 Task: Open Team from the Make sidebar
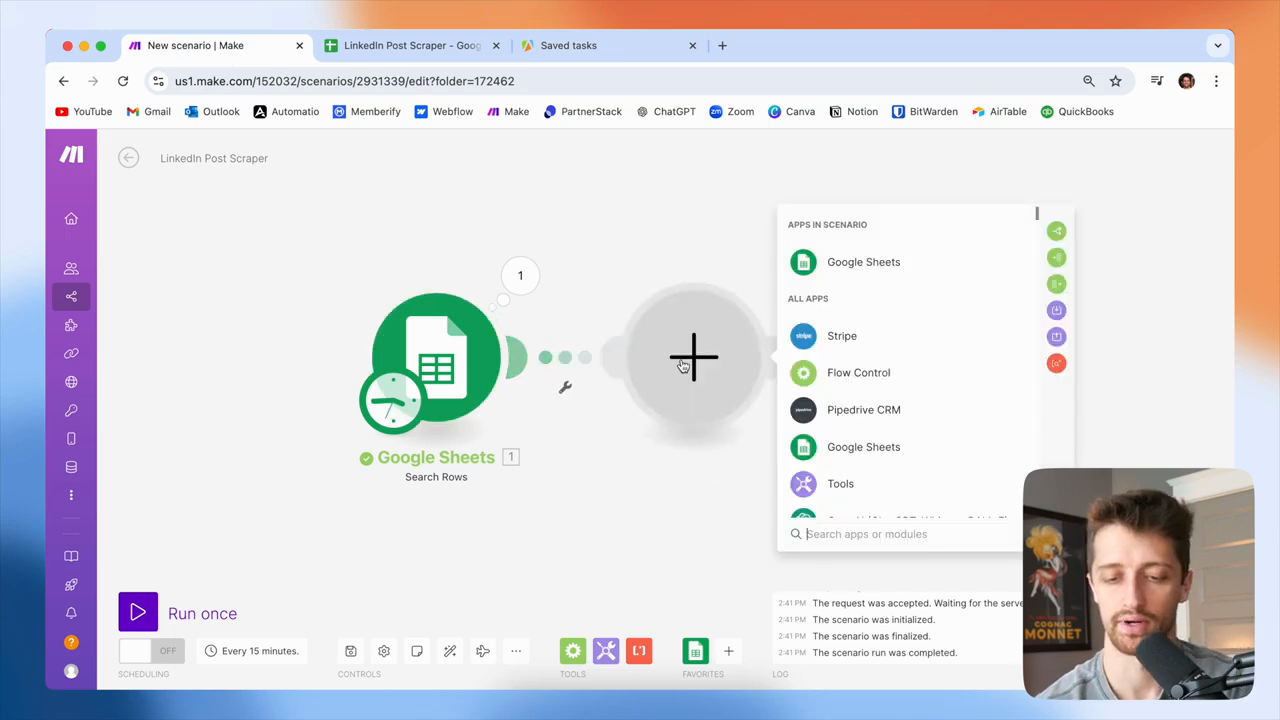pyautogui.click(x=71, y=268)
